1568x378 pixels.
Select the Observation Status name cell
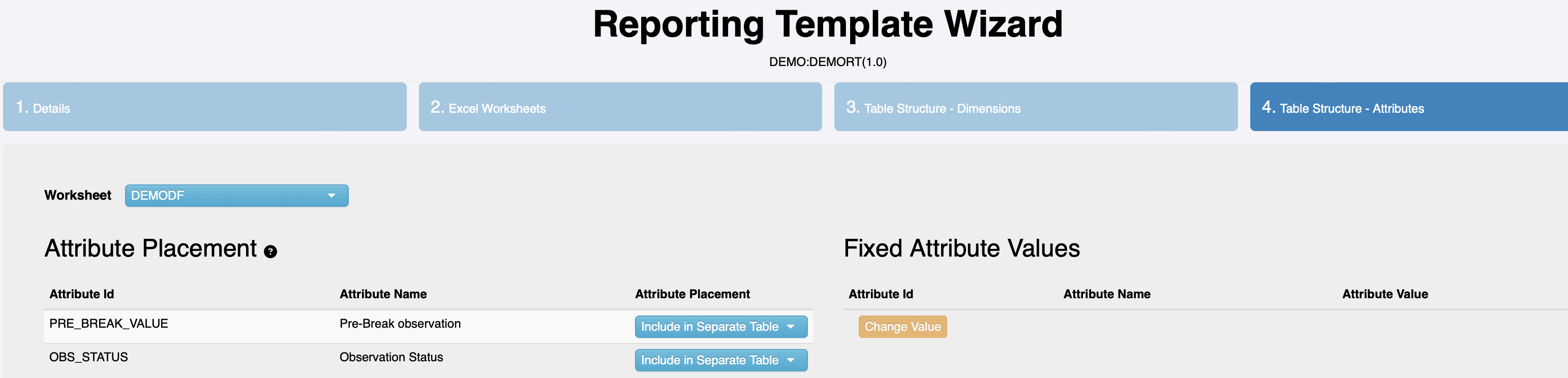[x=391, y=357]
